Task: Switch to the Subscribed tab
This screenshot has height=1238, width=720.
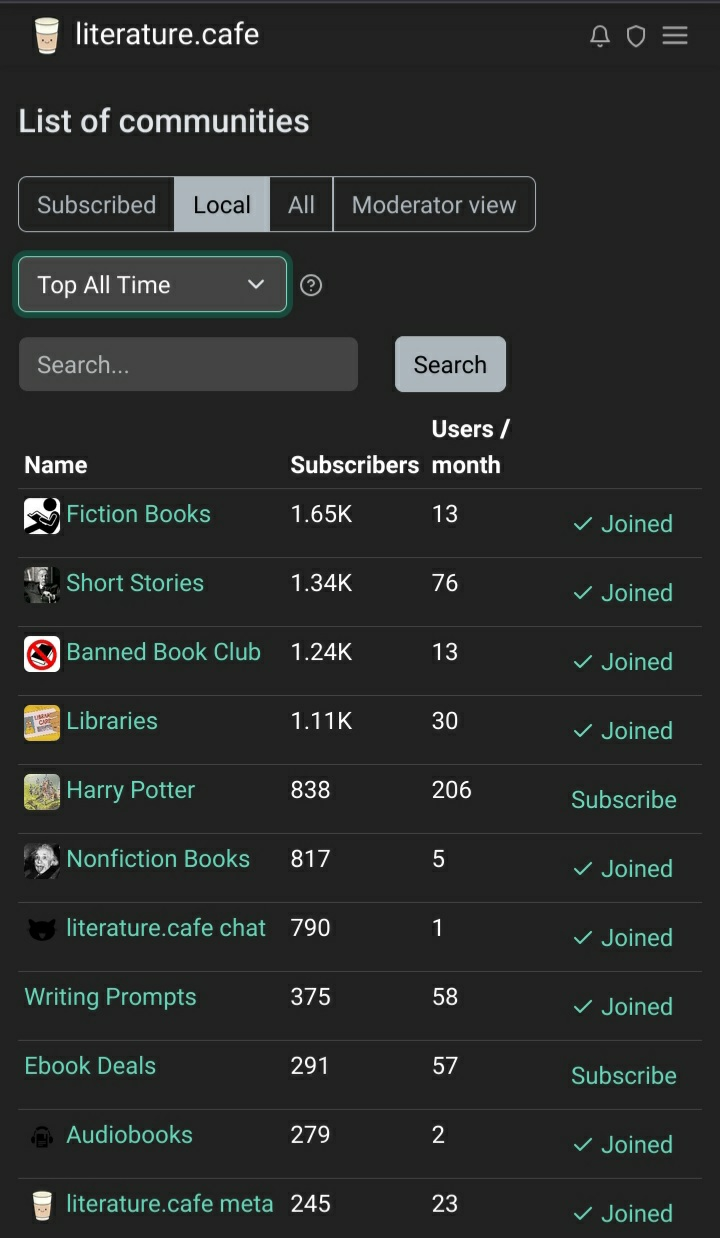Action: click(96, 205)
